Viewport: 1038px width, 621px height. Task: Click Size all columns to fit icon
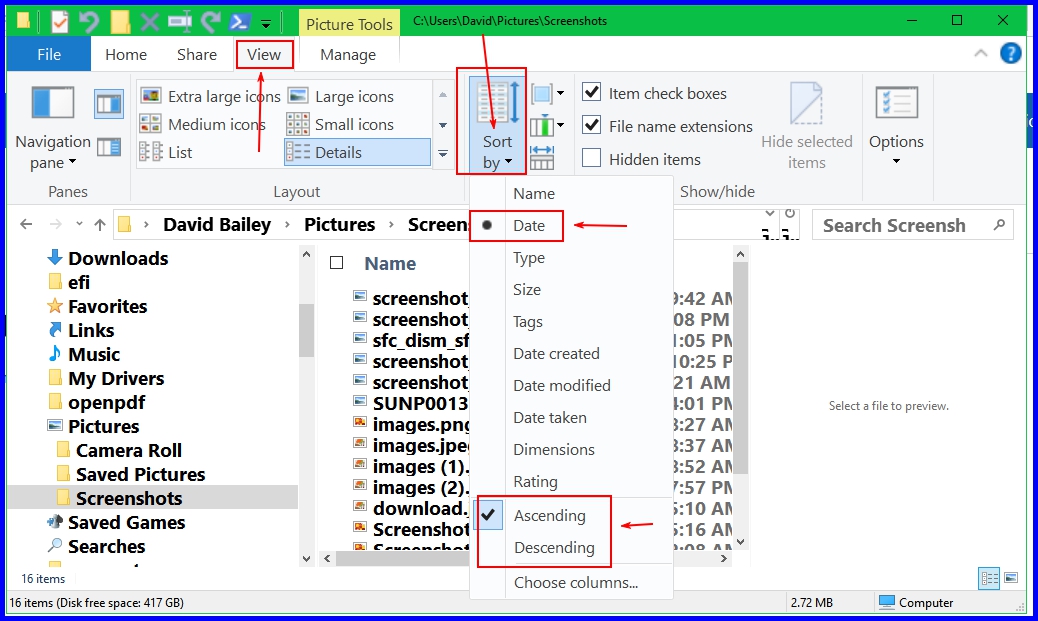coord(542,158)
